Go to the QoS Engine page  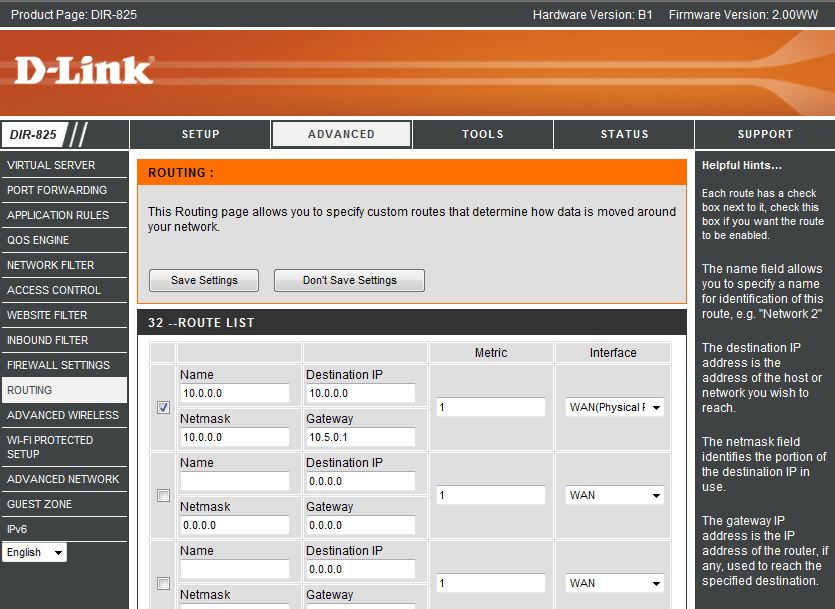pyautogui.click(x=38, y=240)
